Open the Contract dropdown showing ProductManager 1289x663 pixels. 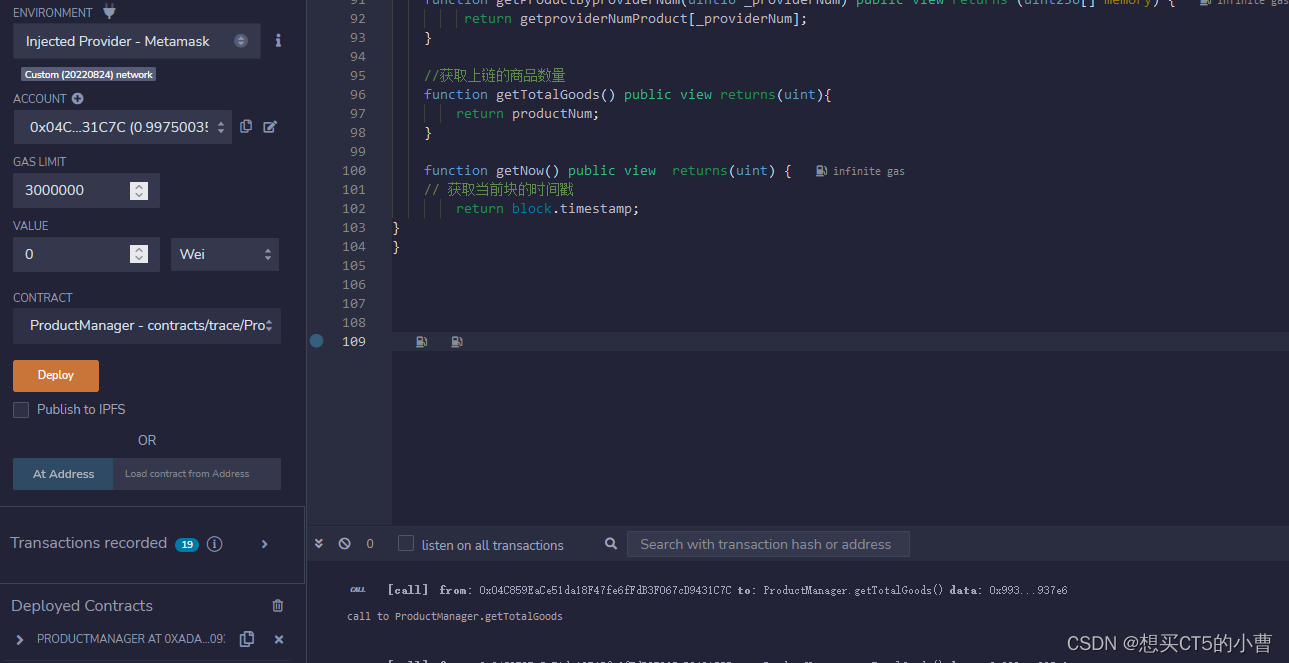pyautogui.click(x=146, y=326)
